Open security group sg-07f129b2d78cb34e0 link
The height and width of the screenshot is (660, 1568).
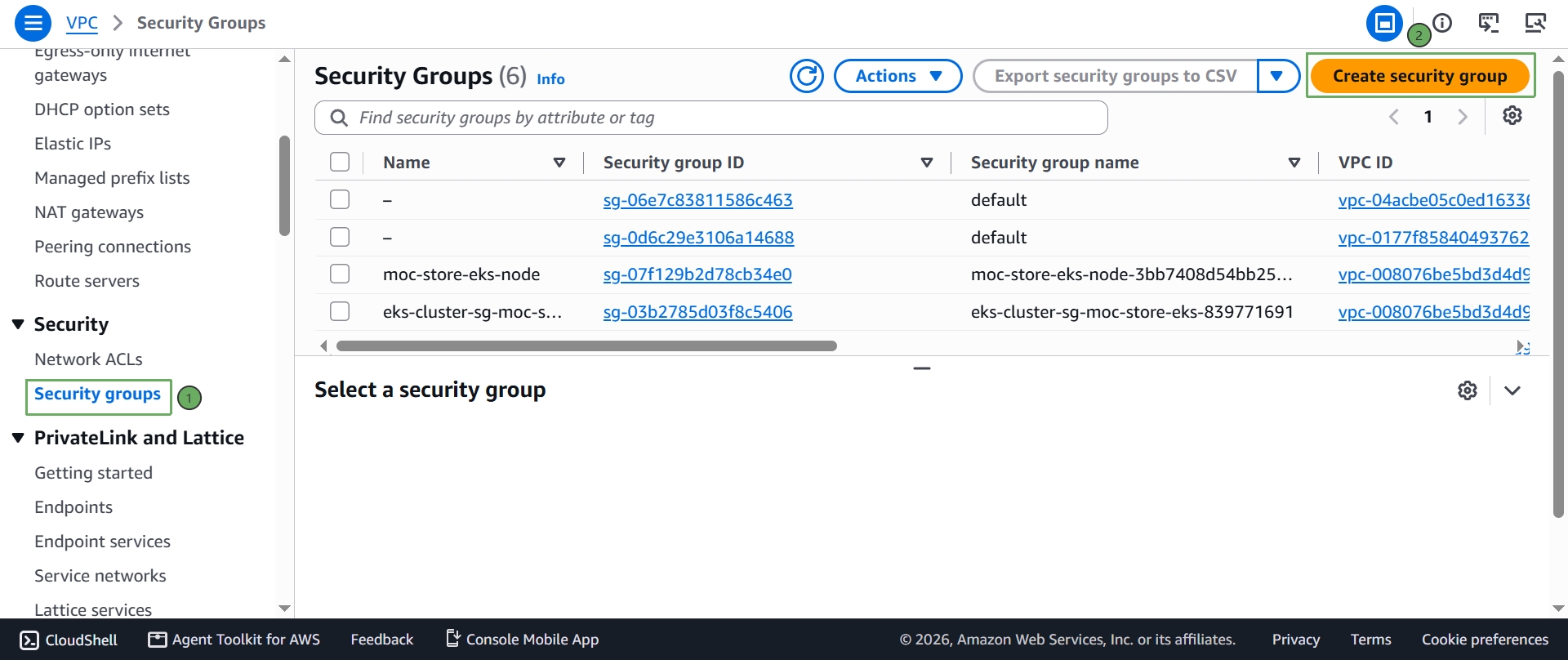697,274
